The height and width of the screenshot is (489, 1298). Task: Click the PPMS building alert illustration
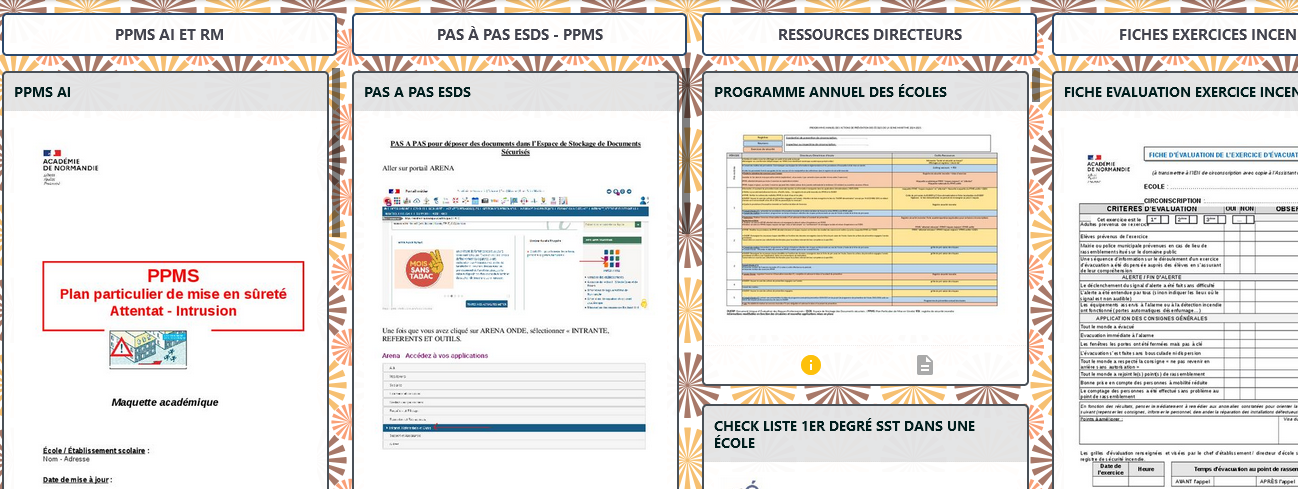(148, 350)
